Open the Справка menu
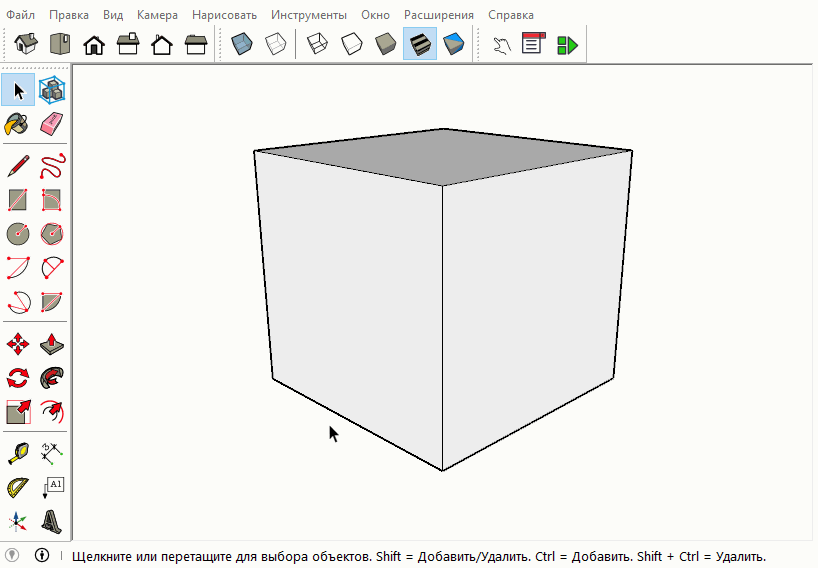The width and height of the screenshot is (818, 568). 511,15
